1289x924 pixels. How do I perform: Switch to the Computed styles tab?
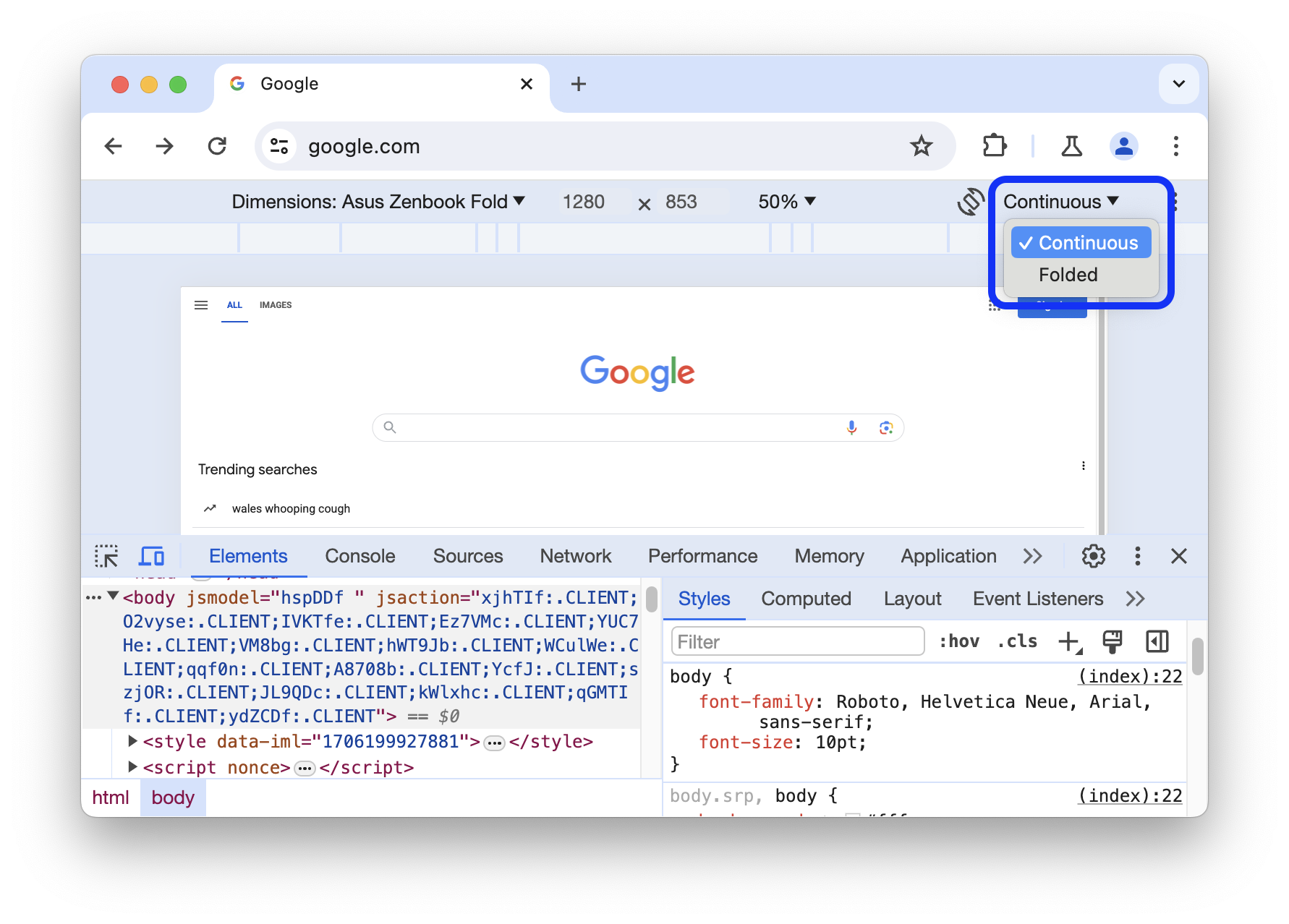click(805, 599)
